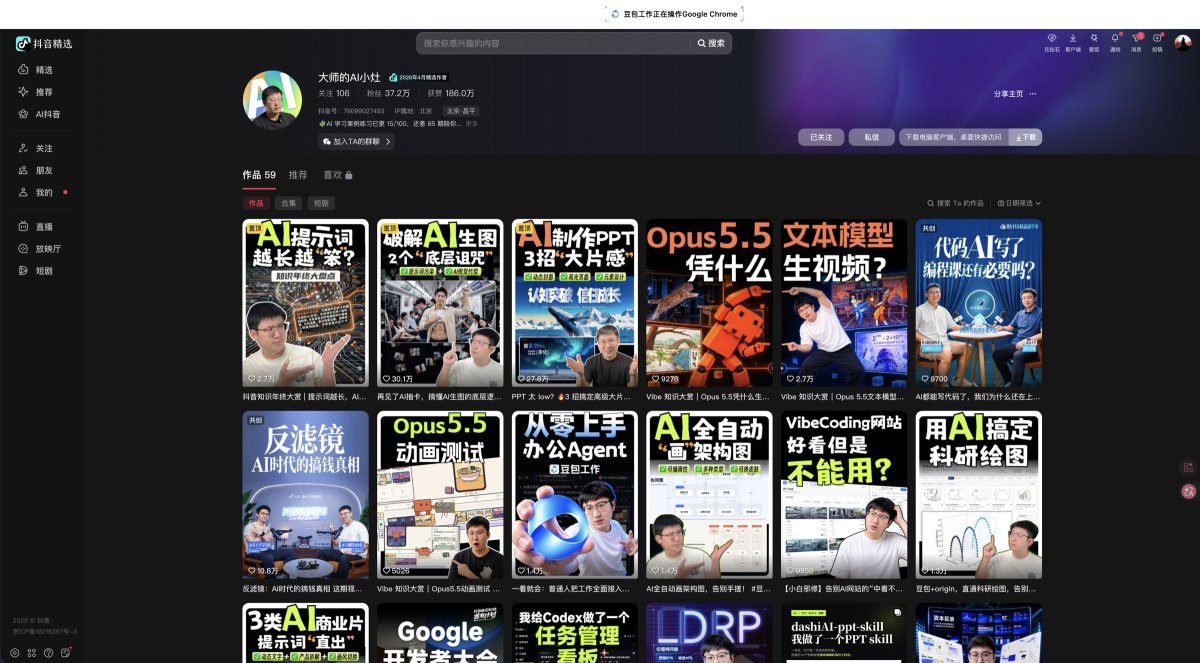Open the settings gear in sidebar footer
The image size is (1200, 663).
point(15,653)
